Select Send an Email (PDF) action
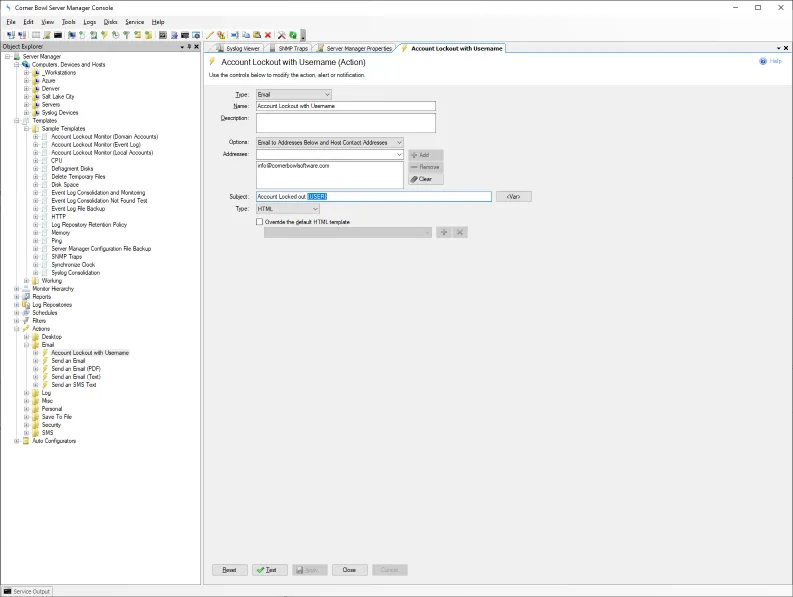 (76, 369)
